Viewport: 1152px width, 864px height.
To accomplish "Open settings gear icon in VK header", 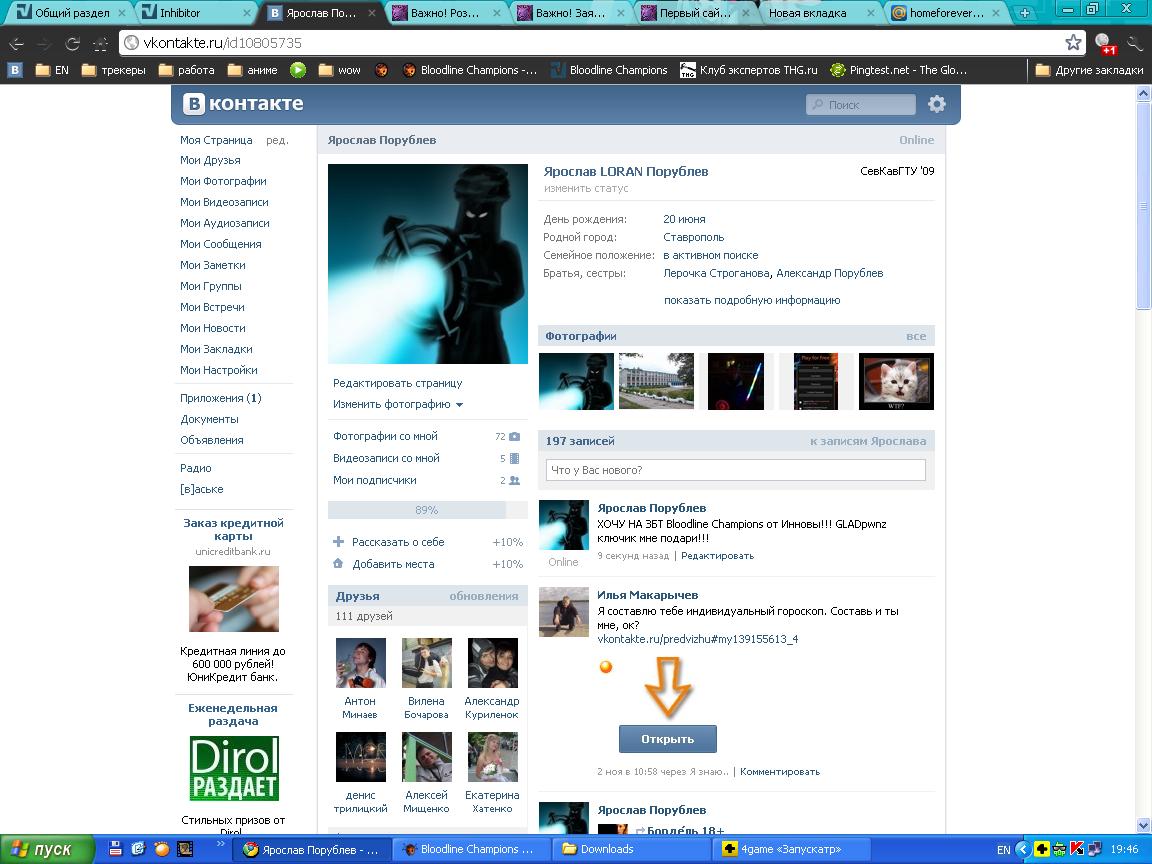I will pos(936,104).
